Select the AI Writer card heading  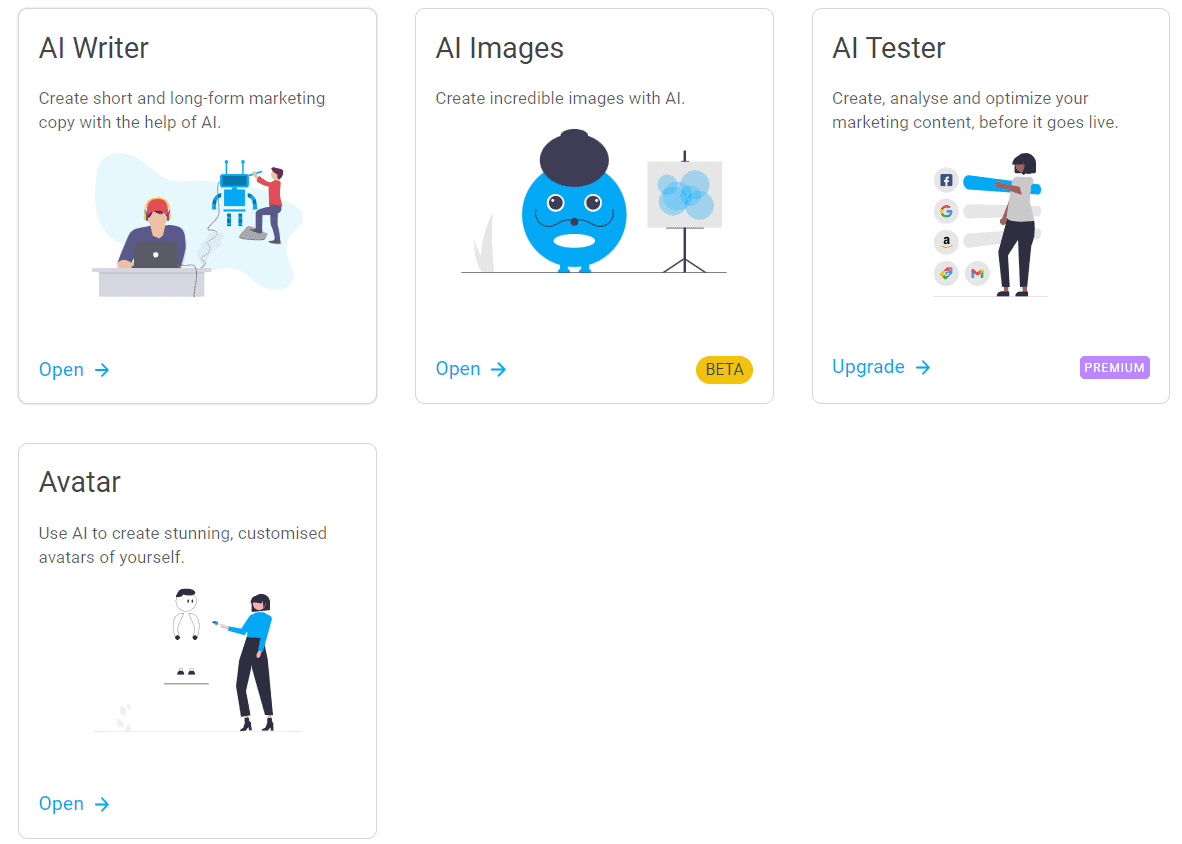pyautogui.click(x=94, y=48)
